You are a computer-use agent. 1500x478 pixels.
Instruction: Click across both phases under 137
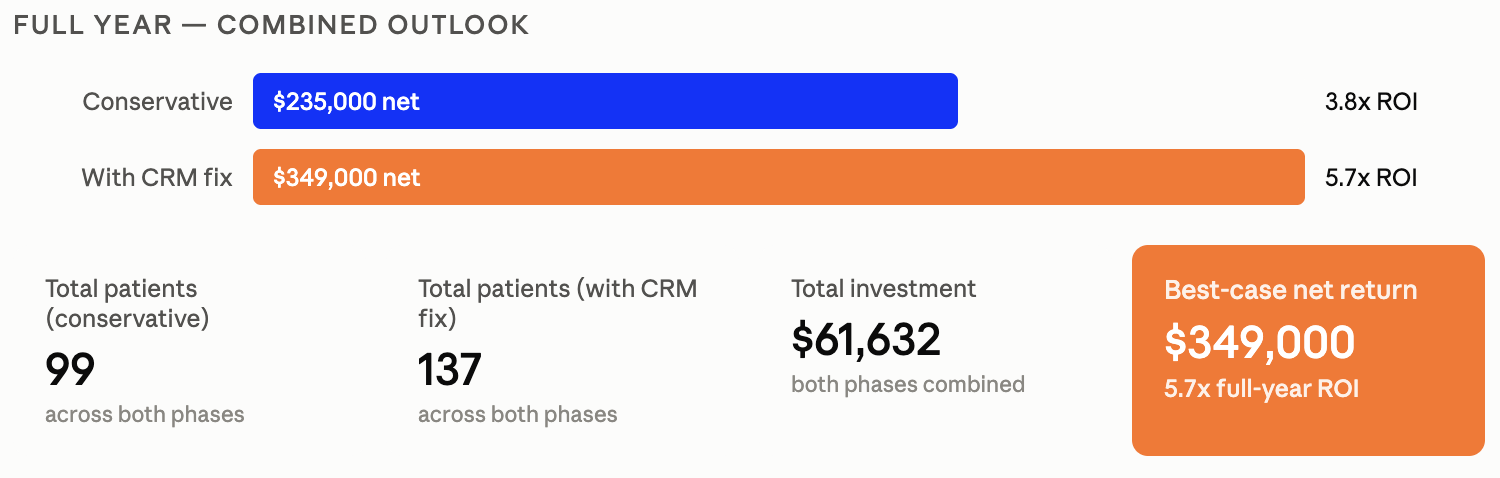click(517, 414)
